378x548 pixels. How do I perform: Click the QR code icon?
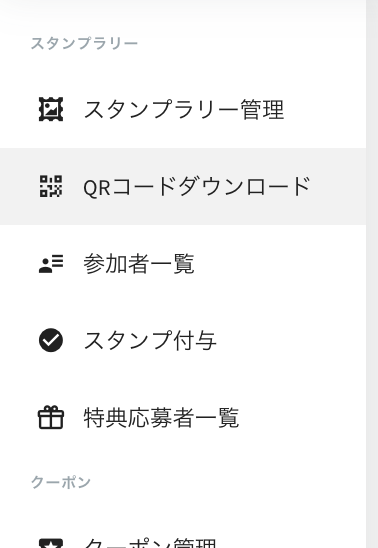[x=51, y=186]
